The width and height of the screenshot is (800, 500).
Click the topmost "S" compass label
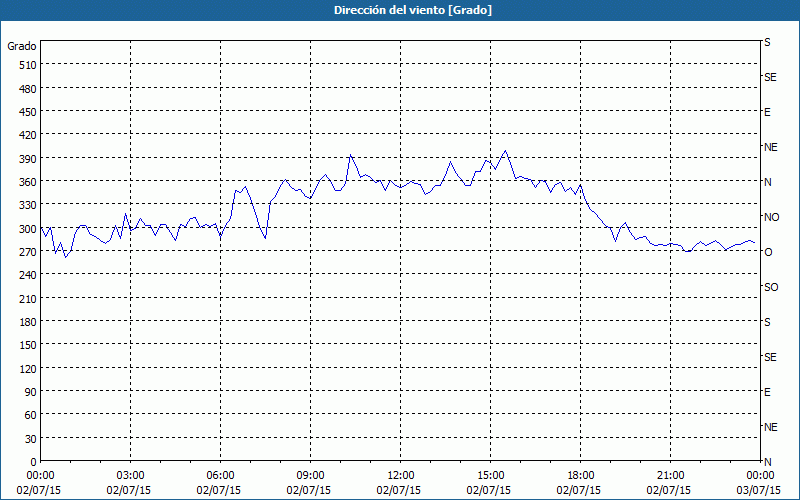coord(768,43)
